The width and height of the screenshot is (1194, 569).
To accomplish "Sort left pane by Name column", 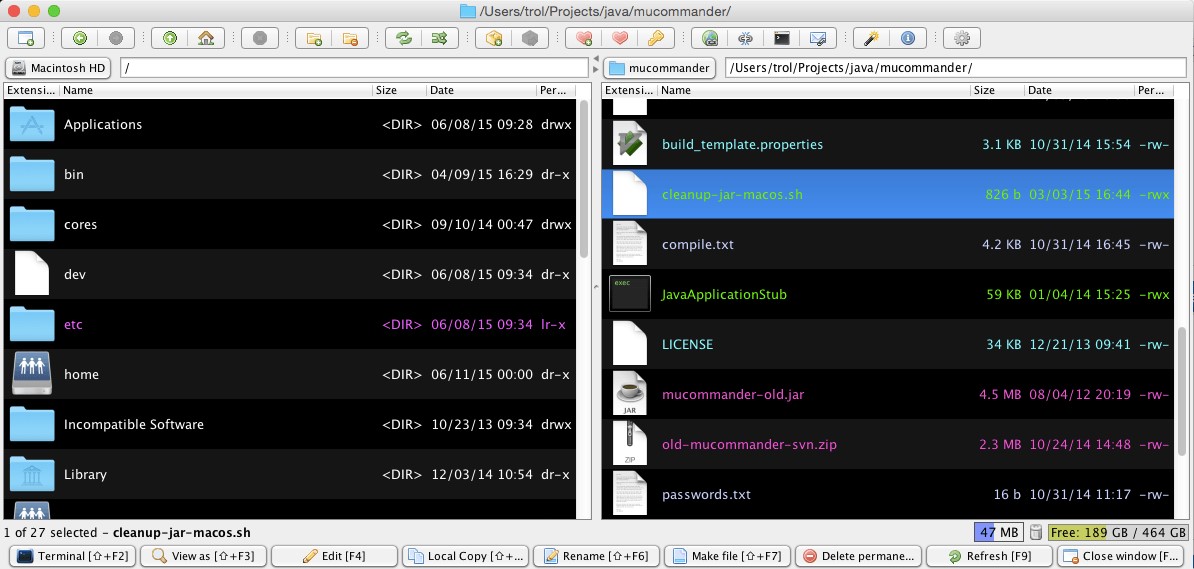I will [215, 90].
